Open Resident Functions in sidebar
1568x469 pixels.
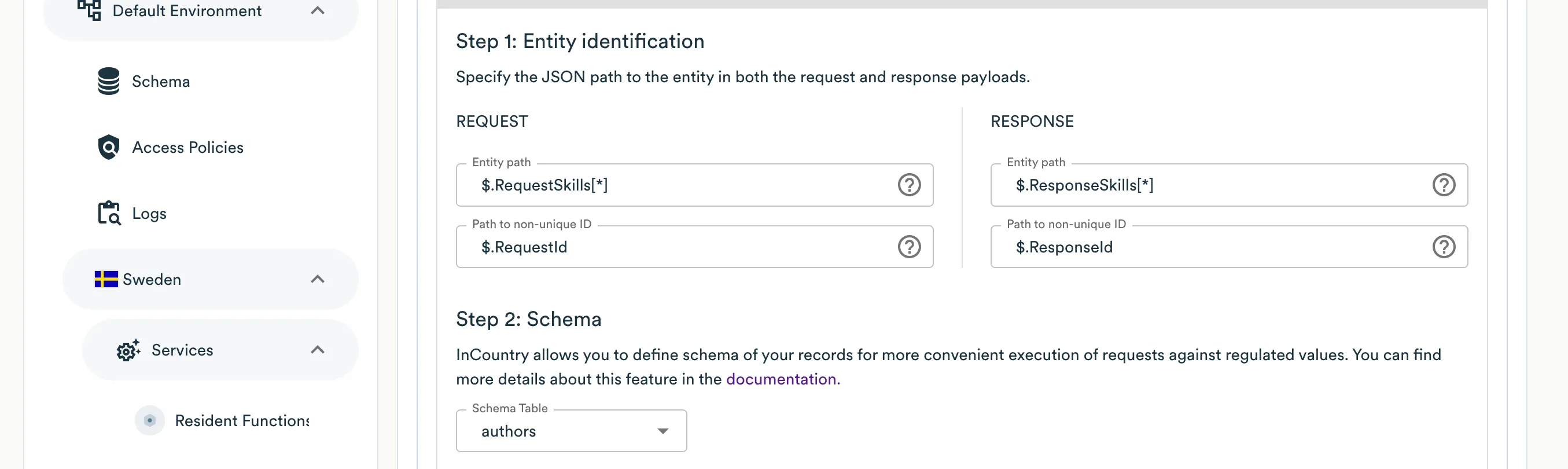tap(242, 421)
